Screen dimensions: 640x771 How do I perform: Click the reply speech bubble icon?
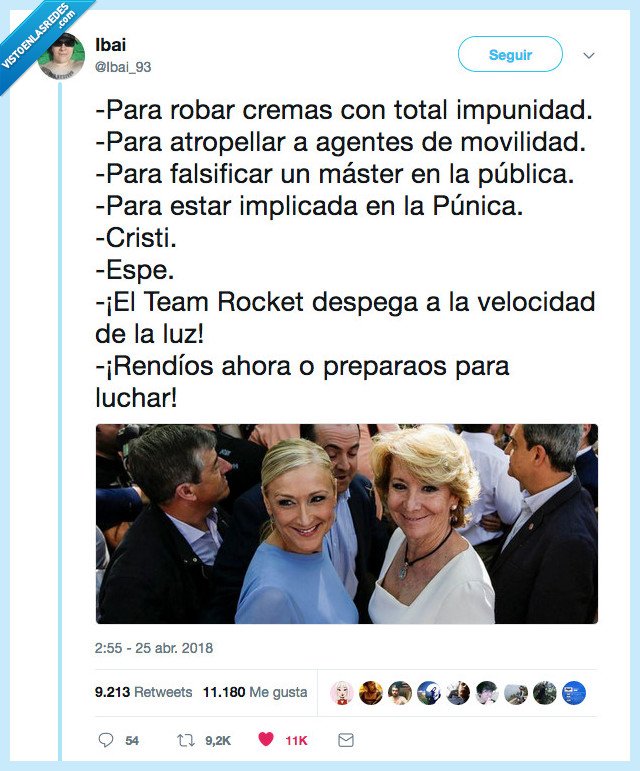[x=106, y=740]
